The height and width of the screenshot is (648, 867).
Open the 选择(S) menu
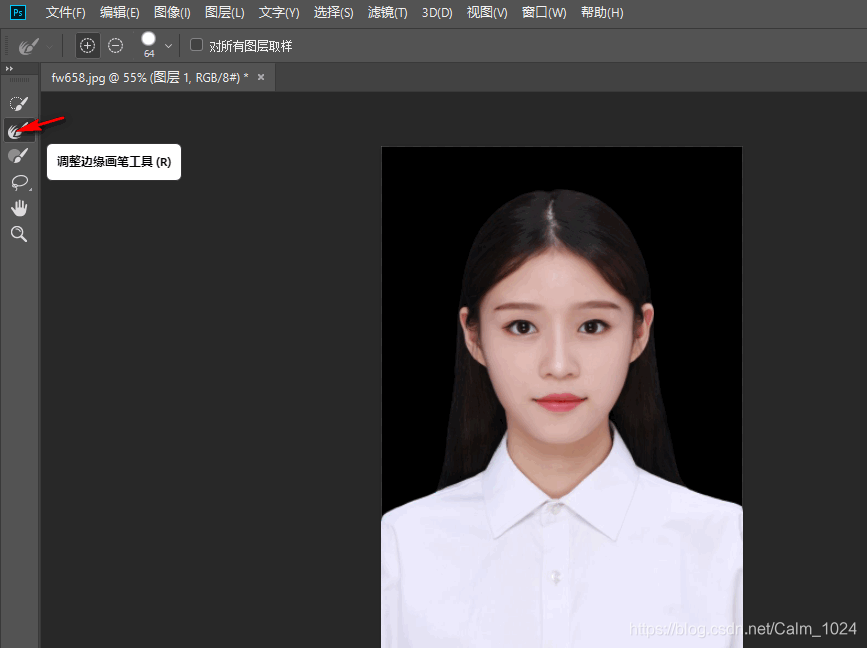click(333, 12)
